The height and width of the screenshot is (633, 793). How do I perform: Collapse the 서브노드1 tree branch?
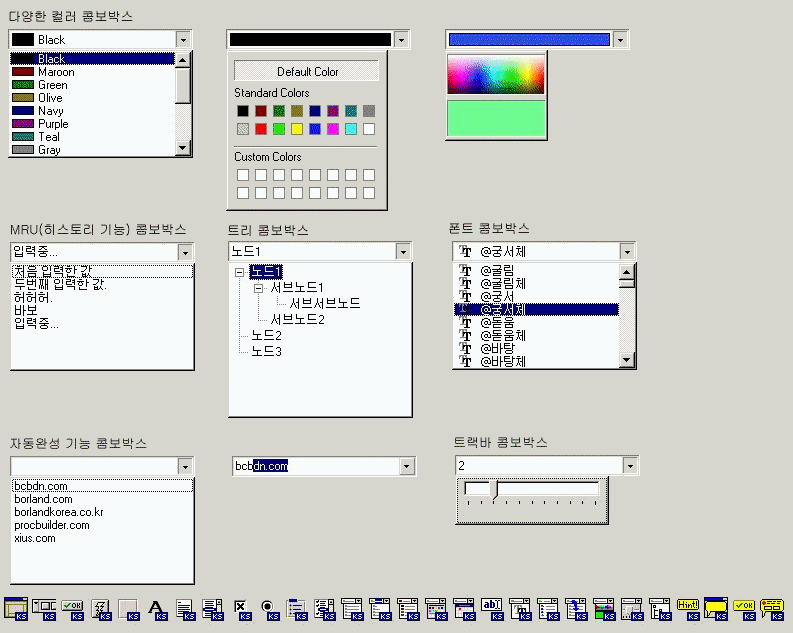(258, 288)
